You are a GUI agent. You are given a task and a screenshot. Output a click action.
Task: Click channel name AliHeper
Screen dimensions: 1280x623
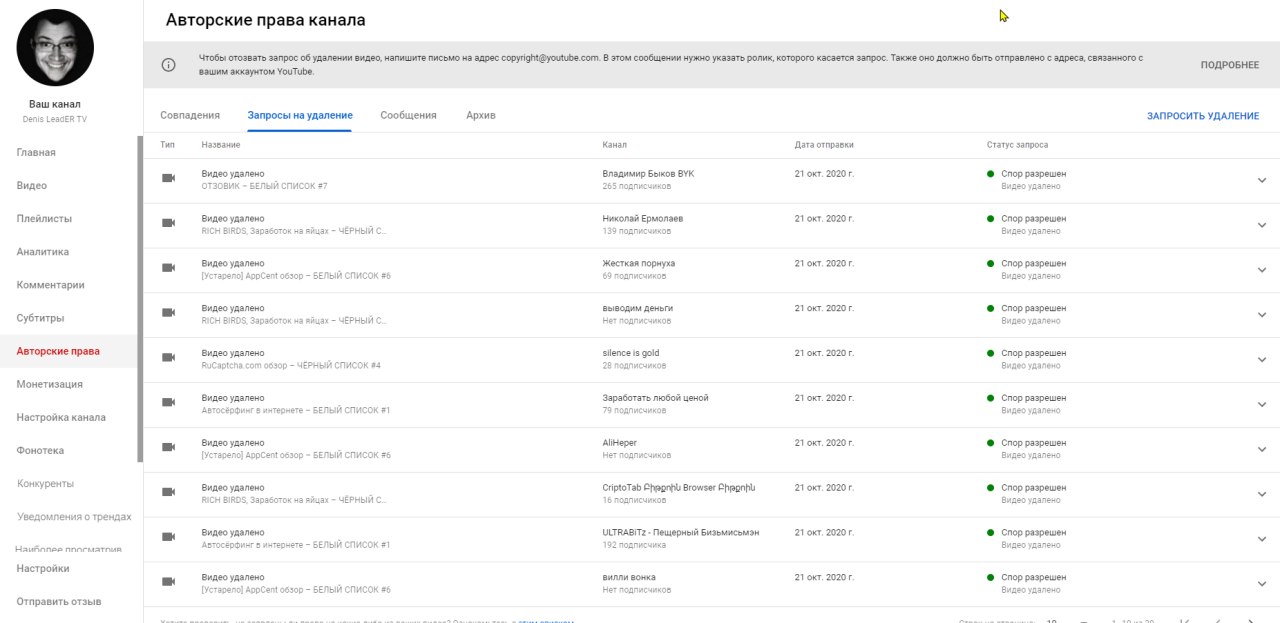(x=620, y=443)
